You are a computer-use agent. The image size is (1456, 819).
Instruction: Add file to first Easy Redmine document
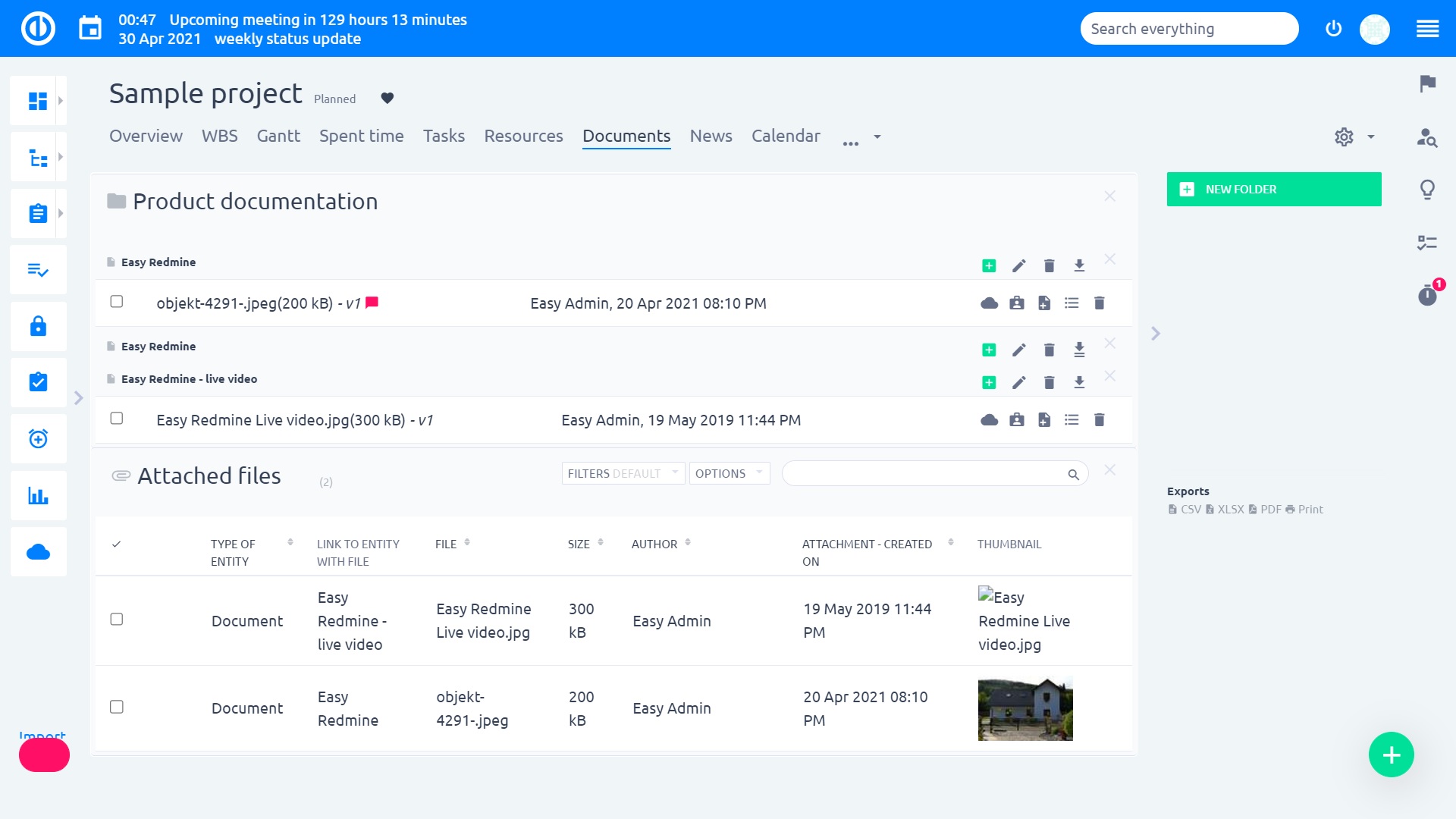point(989,265)
